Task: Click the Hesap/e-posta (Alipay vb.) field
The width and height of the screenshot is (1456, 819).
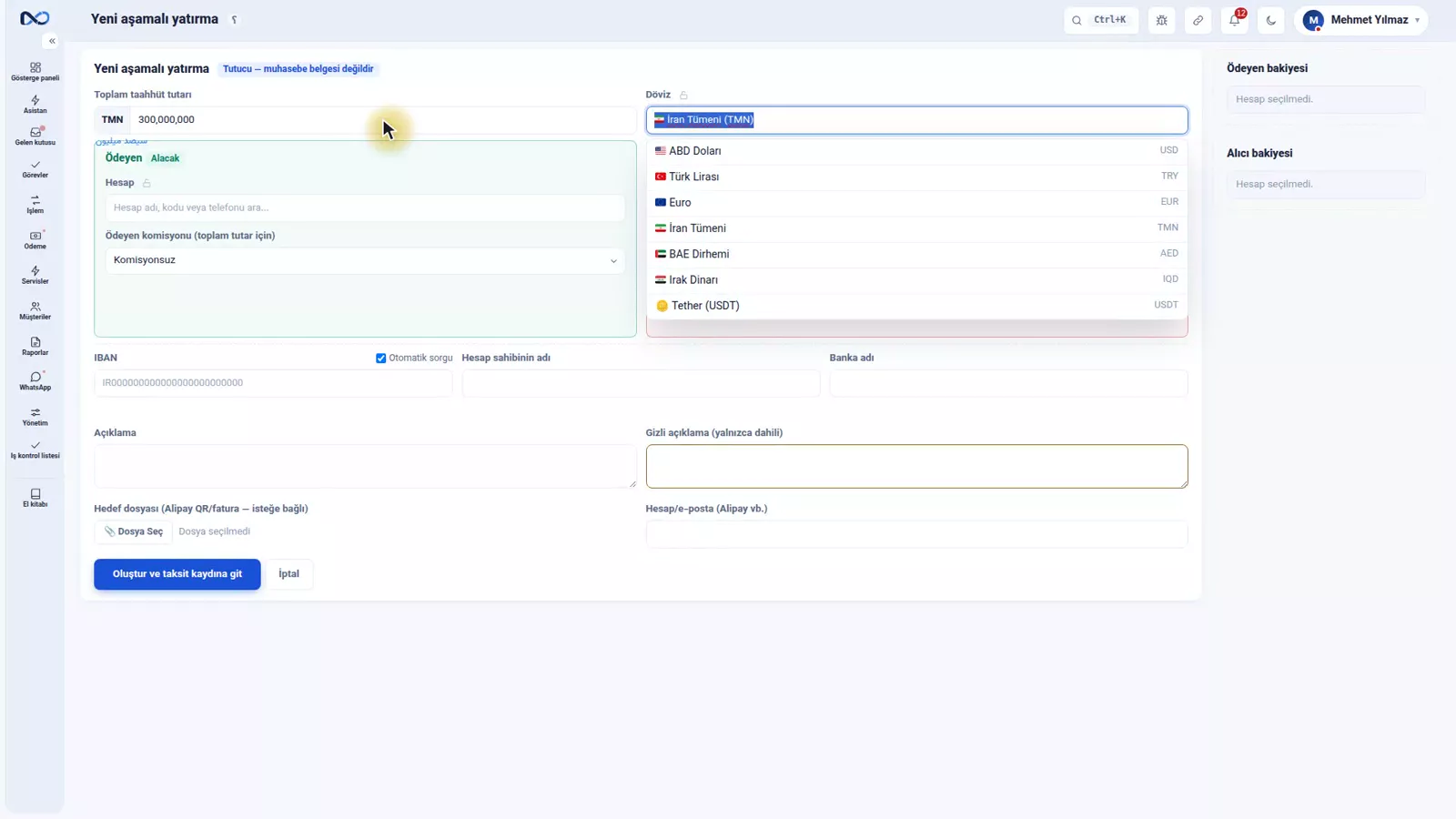Action: point(916,534)
